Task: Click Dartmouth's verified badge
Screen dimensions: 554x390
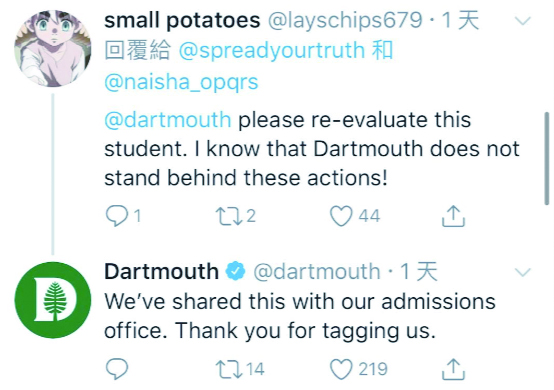Action: 236,272
